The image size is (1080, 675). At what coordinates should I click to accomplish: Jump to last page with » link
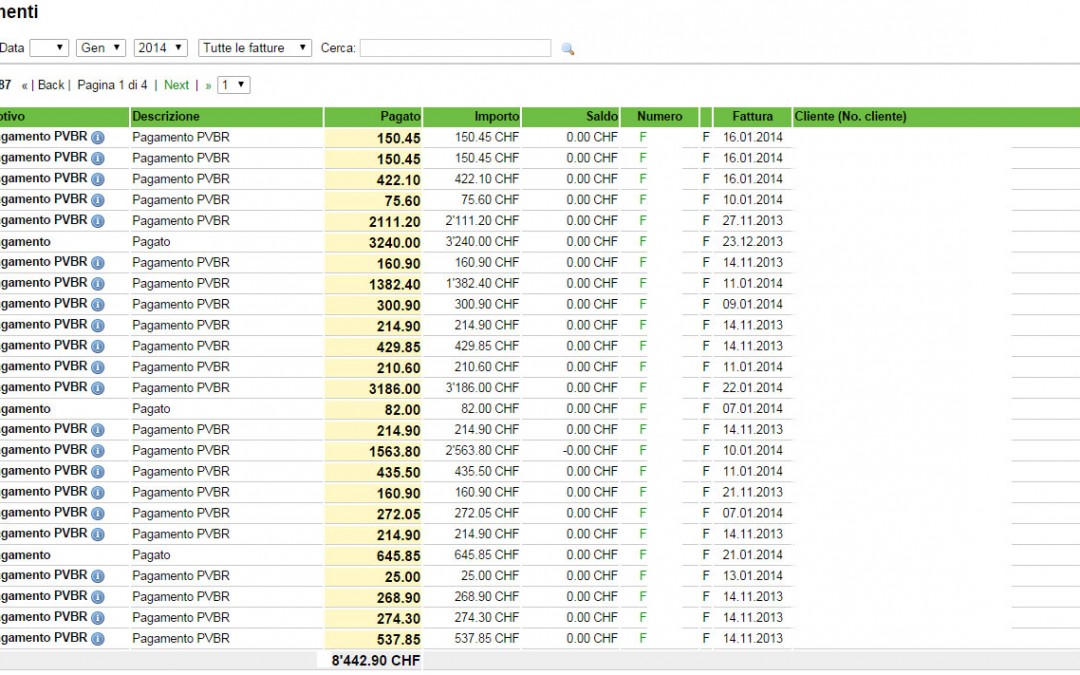click(x=208, y=85)
